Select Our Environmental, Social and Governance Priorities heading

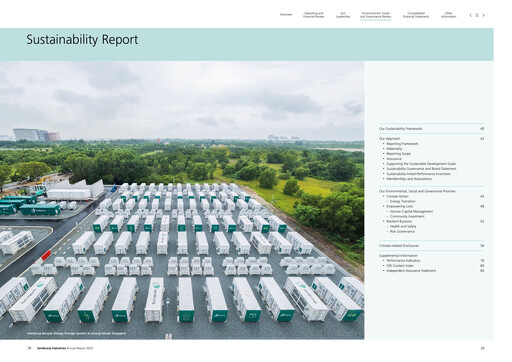(x=417, y=191)
